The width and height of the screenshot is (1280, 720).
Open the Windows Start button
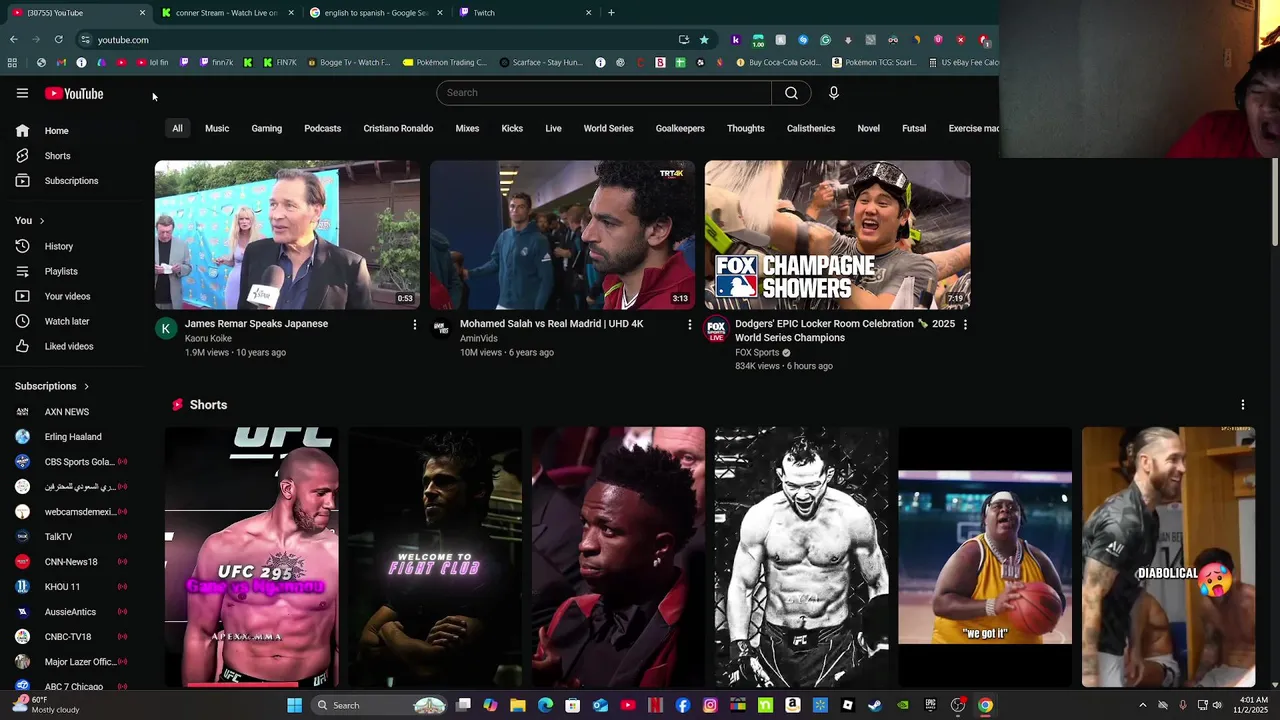(x=294, y=705)
